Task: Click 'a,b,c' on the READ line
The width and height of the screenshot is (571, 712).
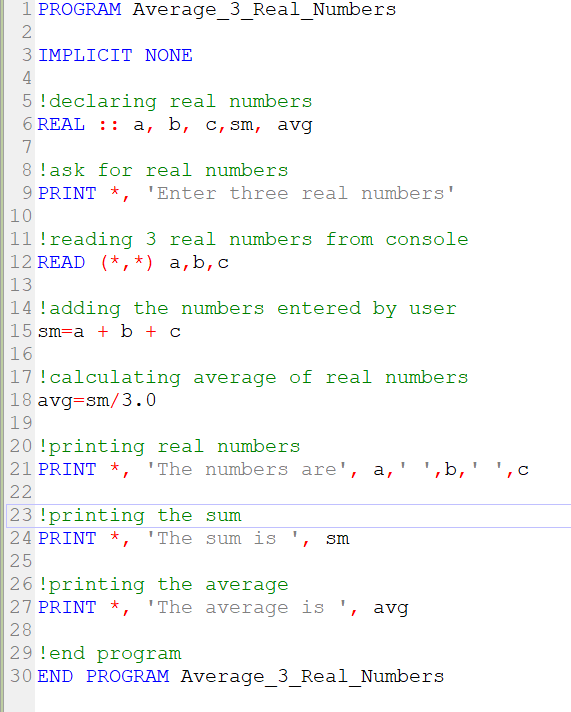Action: (199, 263)
